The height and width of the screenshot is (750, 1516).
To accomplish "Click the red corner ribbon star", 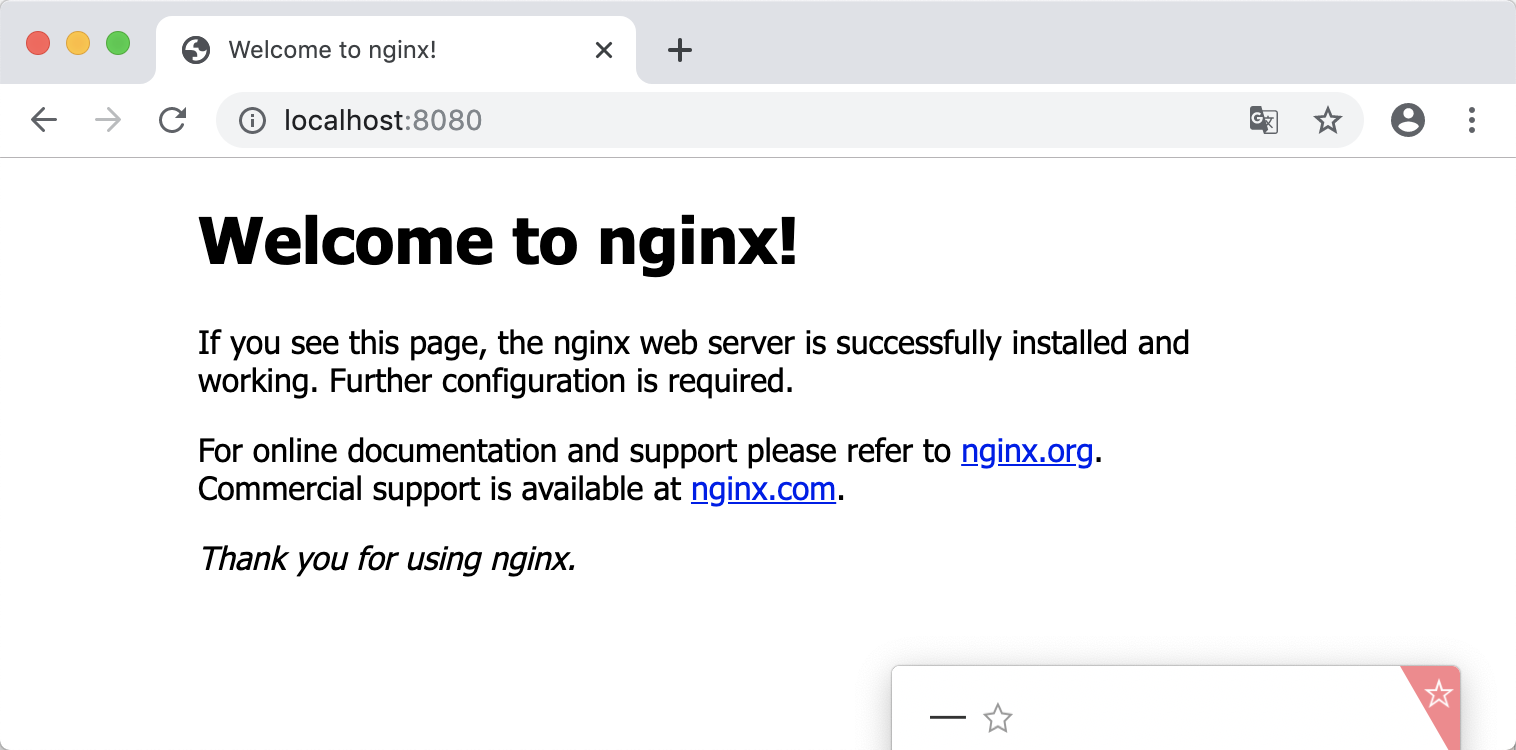I will tap(1439, 693).
